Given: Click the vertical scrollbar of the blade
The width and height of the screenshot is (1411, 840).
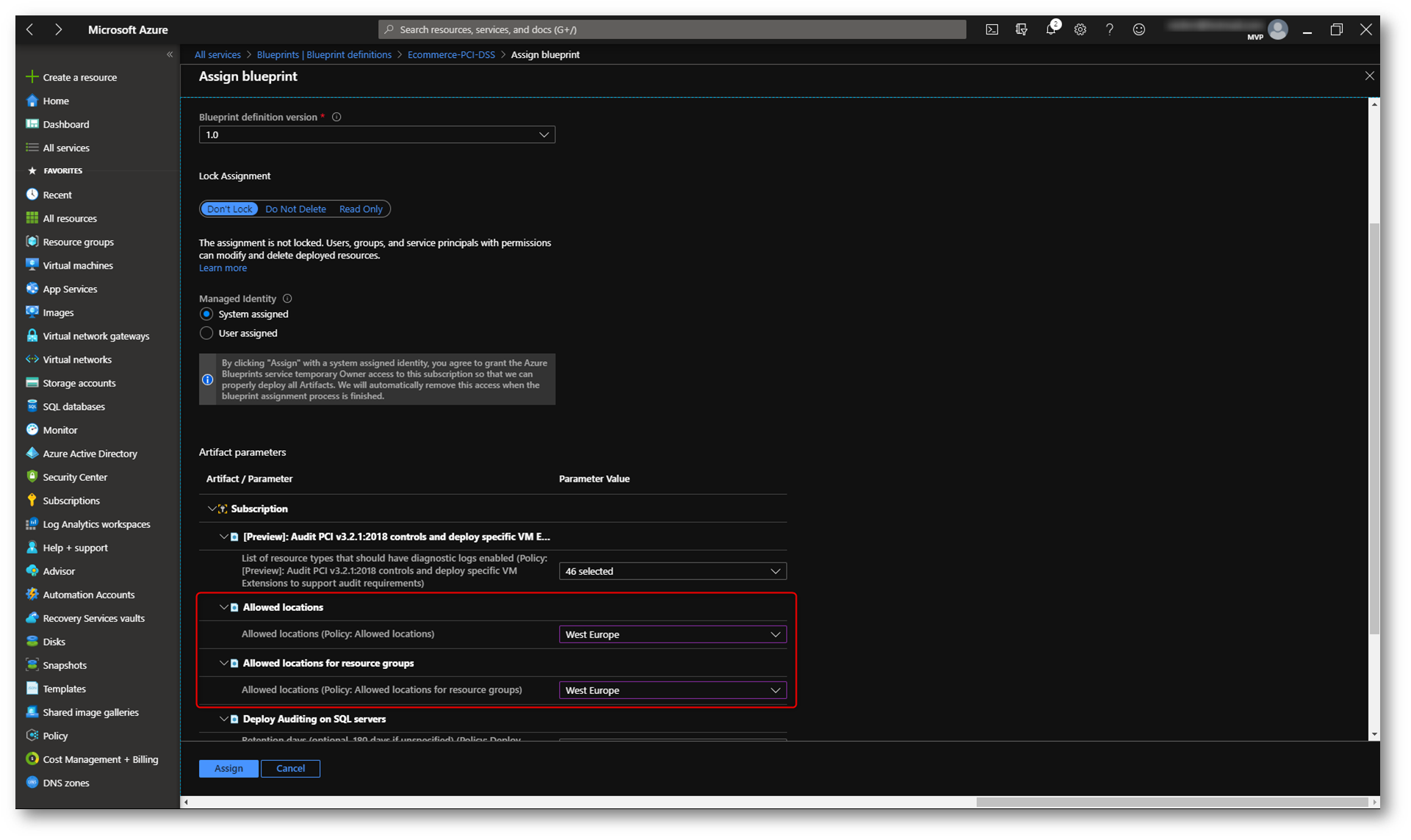Looking at the screenshot, I should pos(1374,429).
